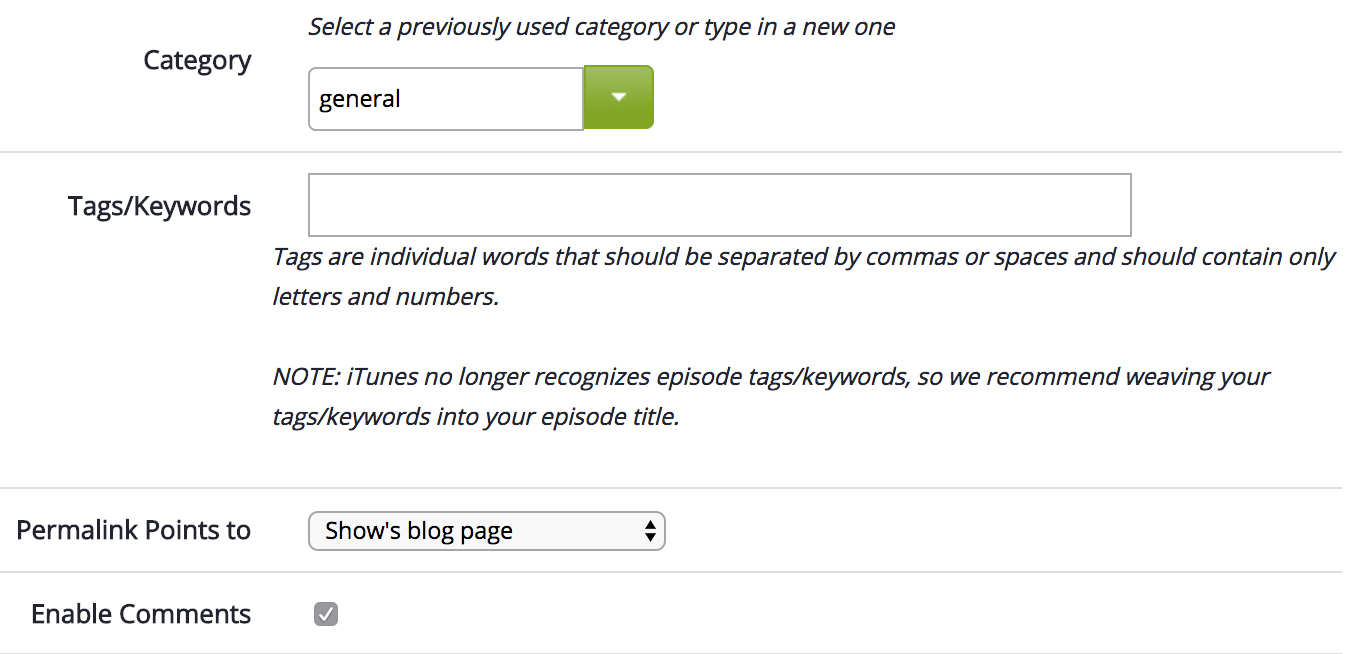This screenshot has width=1364, height=654.
Task: Open the green Category dropdown button
Action: pyautogui.click(x=618, y=98)
